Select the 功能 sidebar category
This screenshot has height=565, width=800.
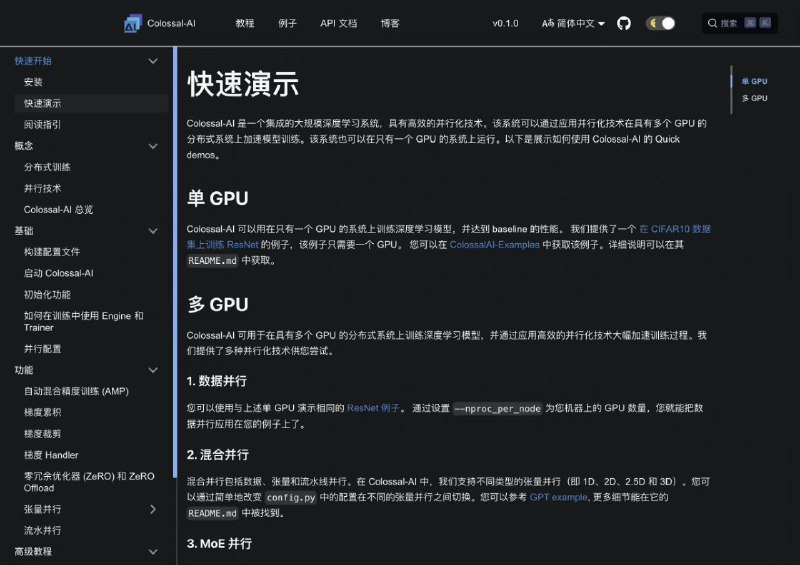(x=23, y=370)
